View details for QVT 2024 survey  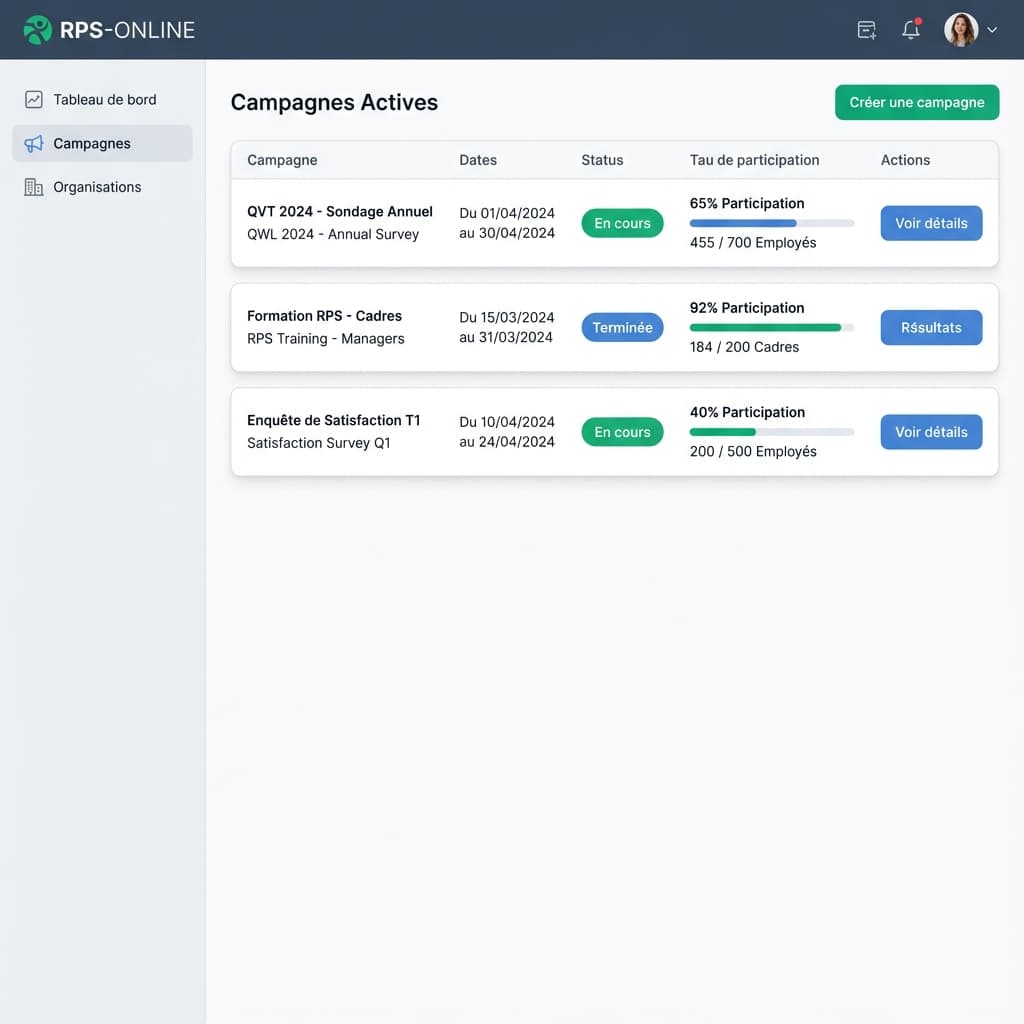[x=931, y=223]
